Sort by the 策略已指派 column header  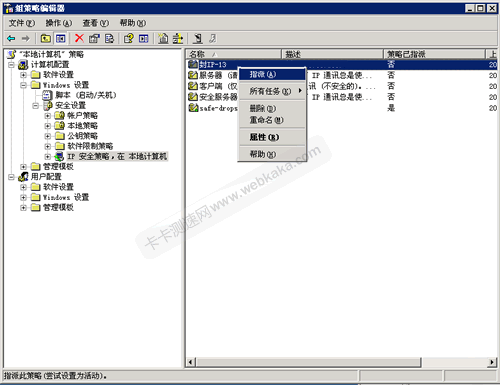click(x=434, y=54)
